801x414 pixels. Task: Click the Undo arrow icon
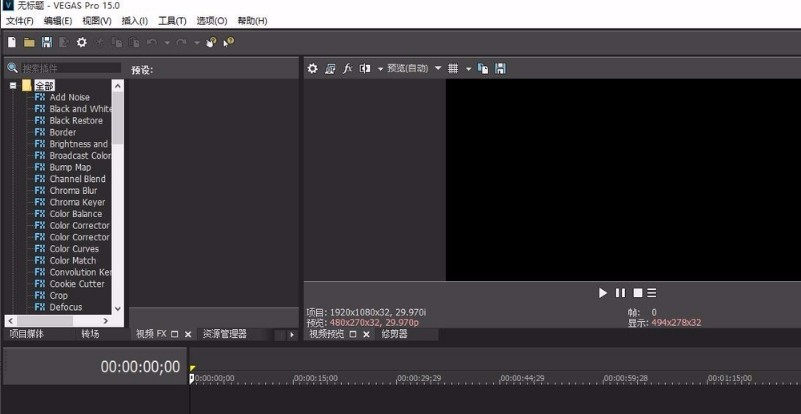pos(152,42)
